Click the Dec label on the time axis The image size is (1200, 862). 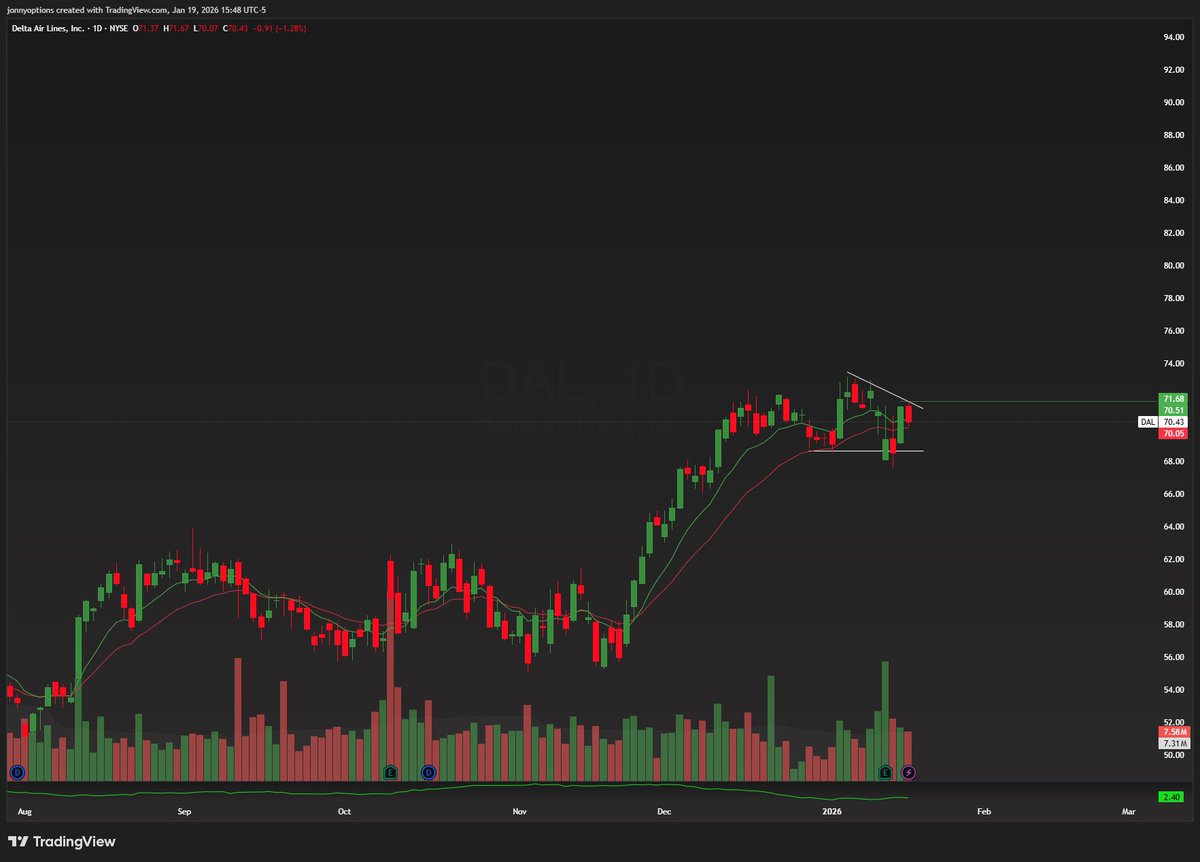tap(666, 812)
